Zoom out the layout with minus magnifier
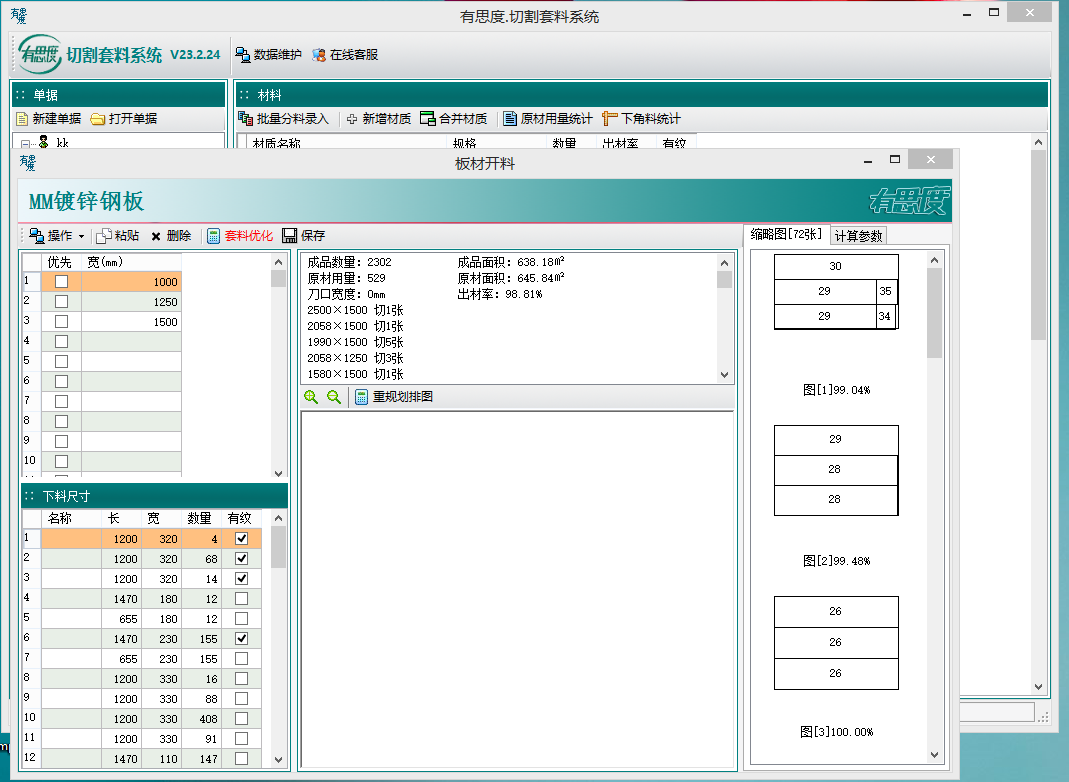 click(x=334, y=397)
